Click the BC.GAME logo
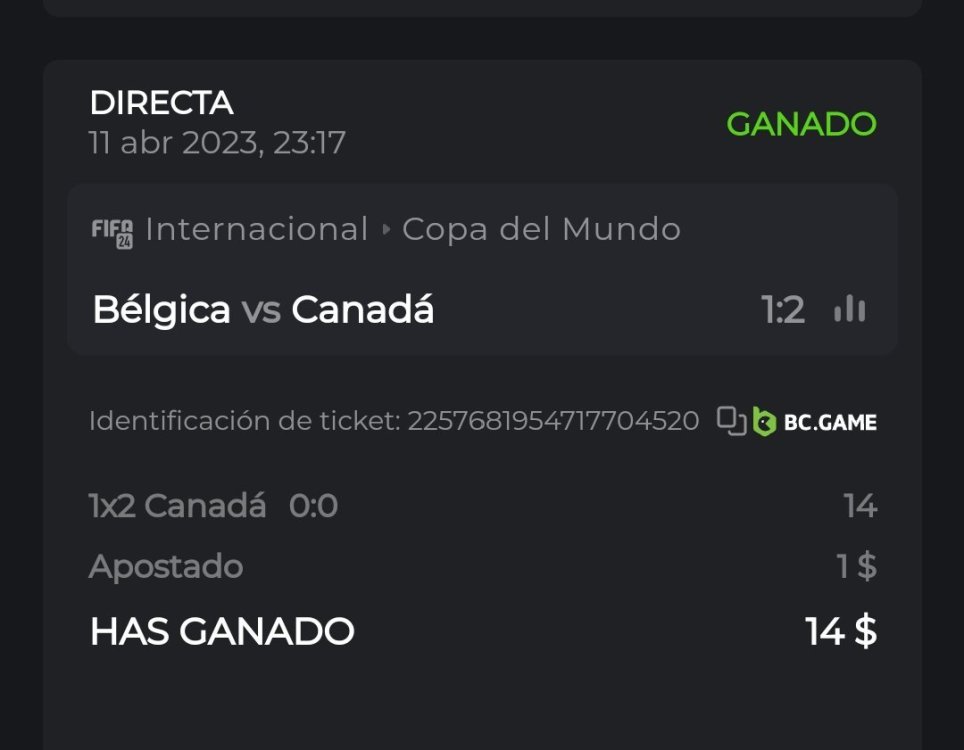 (815, 422)
